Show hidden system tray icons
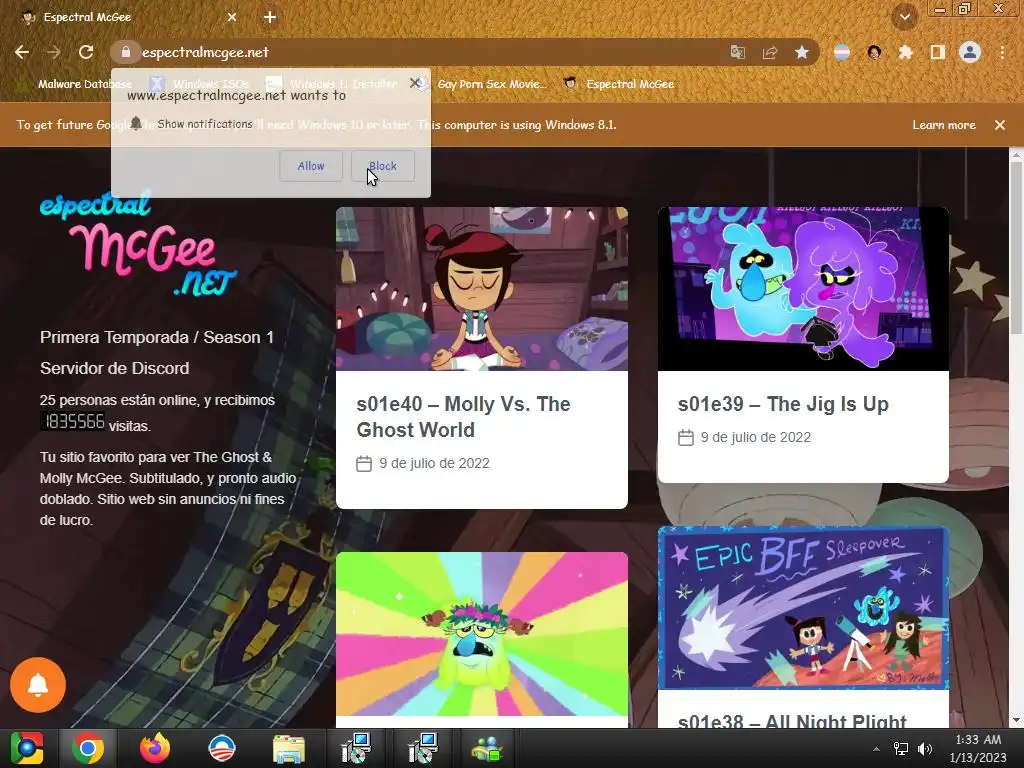This screenshot has width=1024, height=768. click(876, 749)
